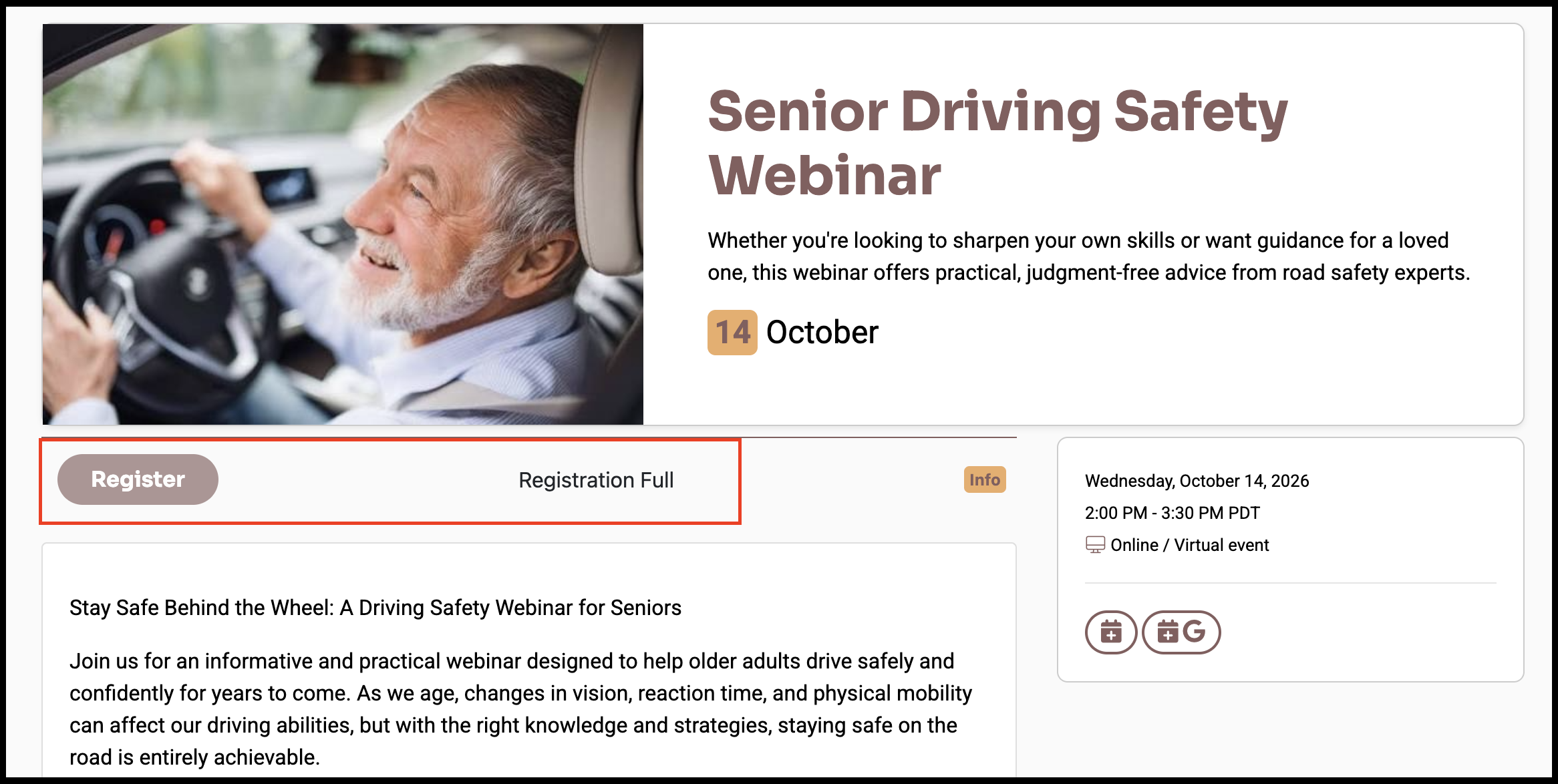
Task: Click the Wednesday, October 14, 2026 date
Action: tap(1197, 481)
